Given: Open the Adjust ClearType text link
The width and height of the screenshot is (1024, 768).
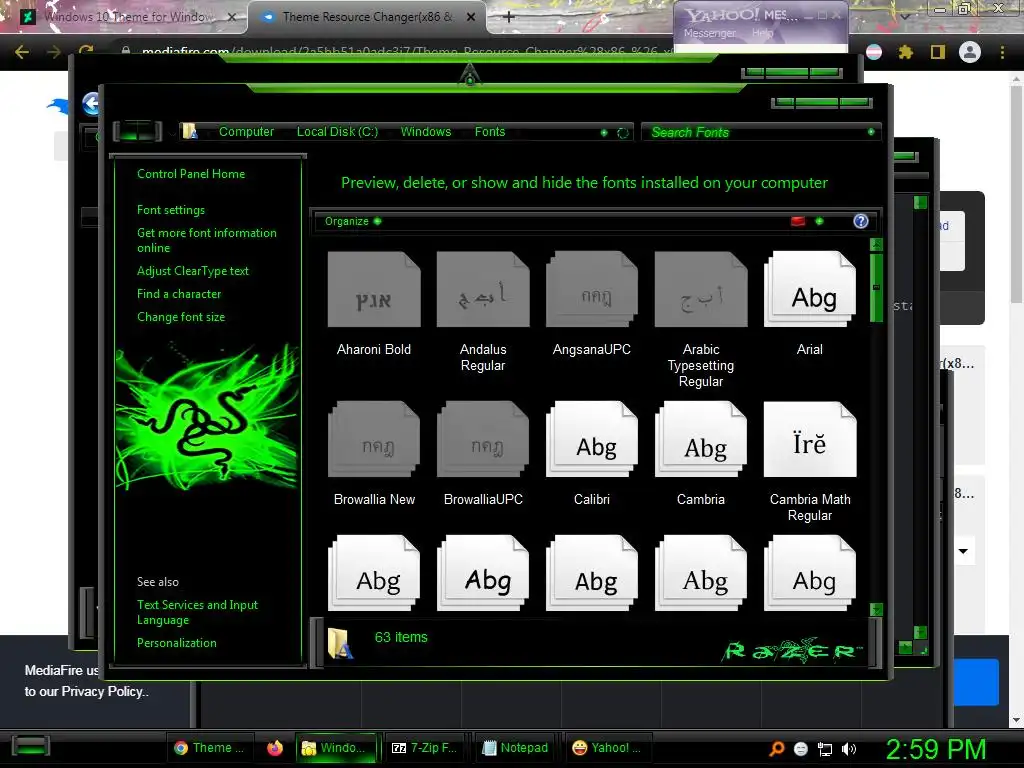Looking at the screenshot, I should [193, 270].
